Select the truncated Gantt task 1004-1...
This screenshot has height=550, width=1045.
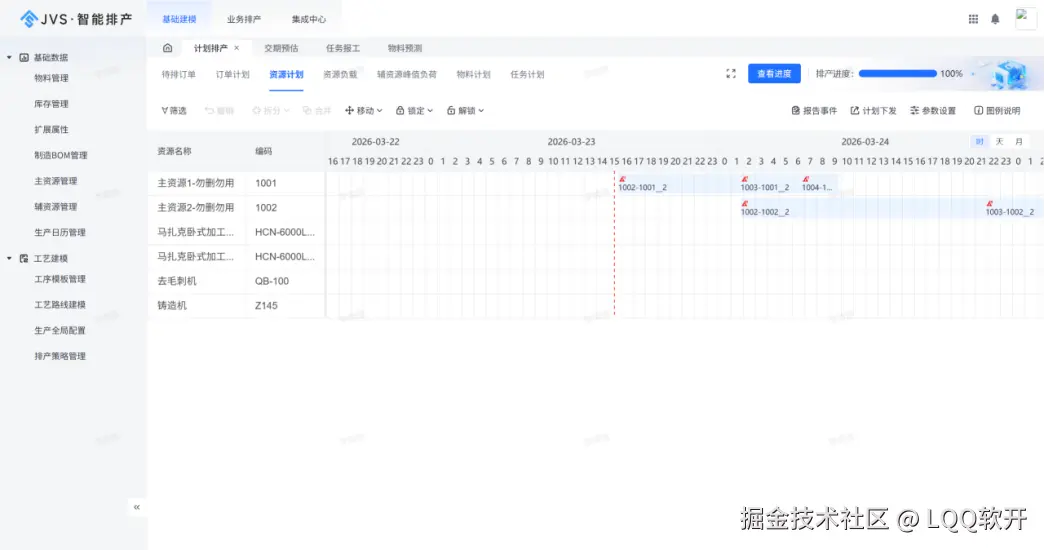point(819,183)
